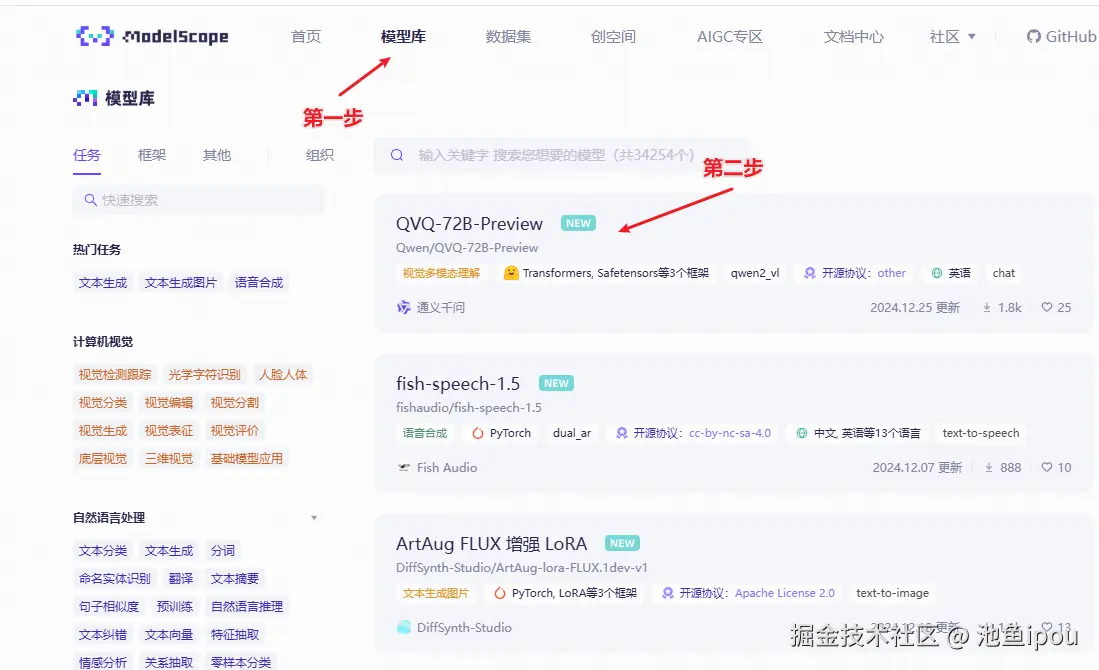
Task: Switch to the 框架 filter tab
Action: click(x=152, y=155)
